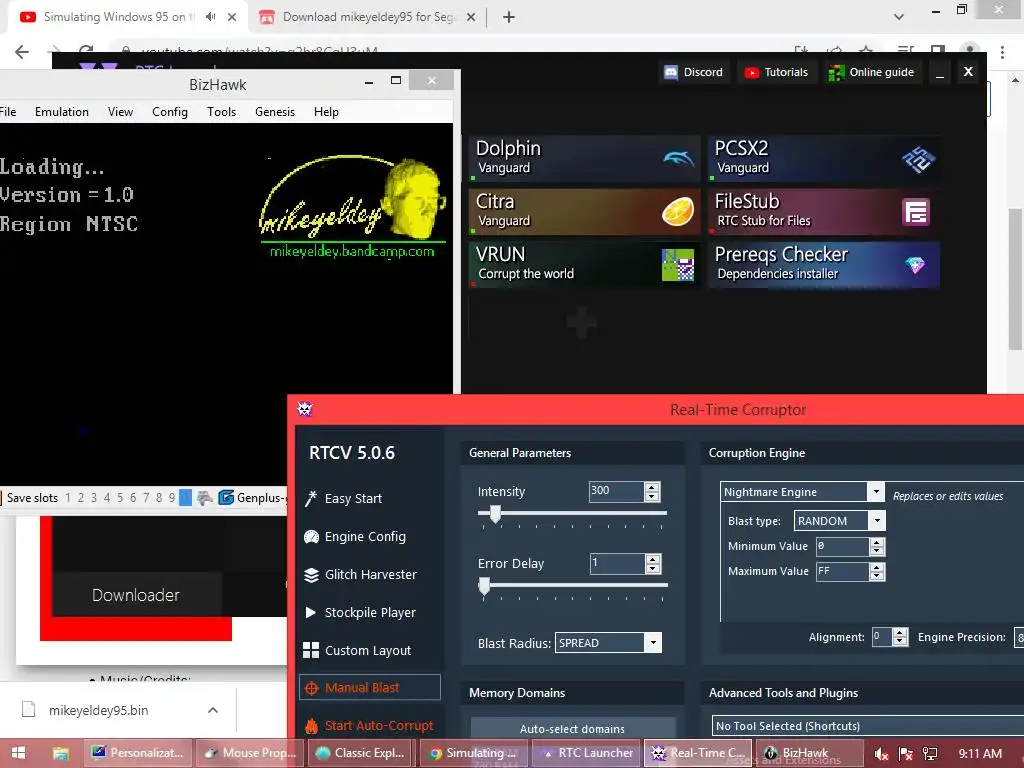Click the Error Delay slider handle
Image resolution: width=1024 pixels, height=768 pixels.
(484, 586)
